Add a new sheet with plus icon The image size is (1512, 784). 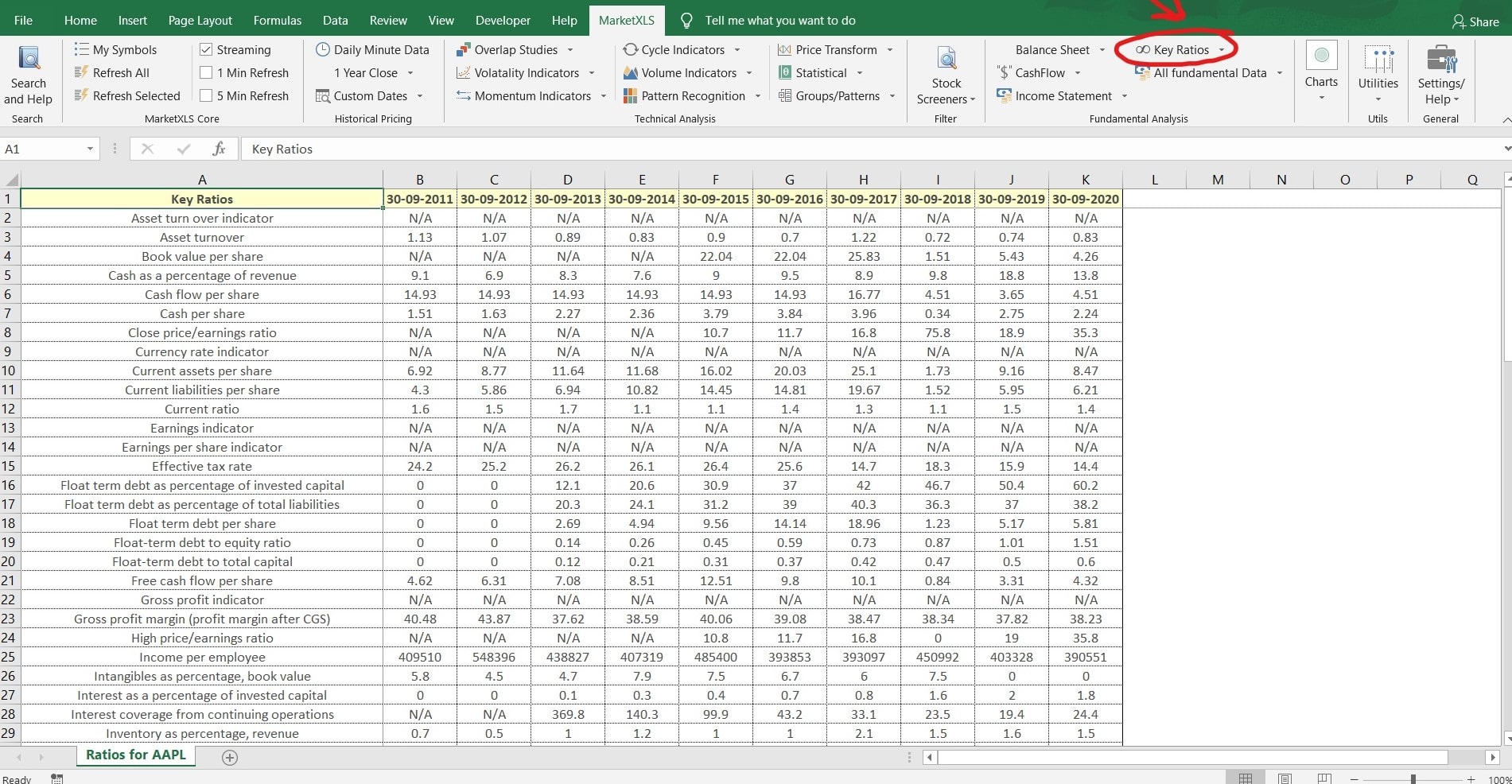click(230, 758)
